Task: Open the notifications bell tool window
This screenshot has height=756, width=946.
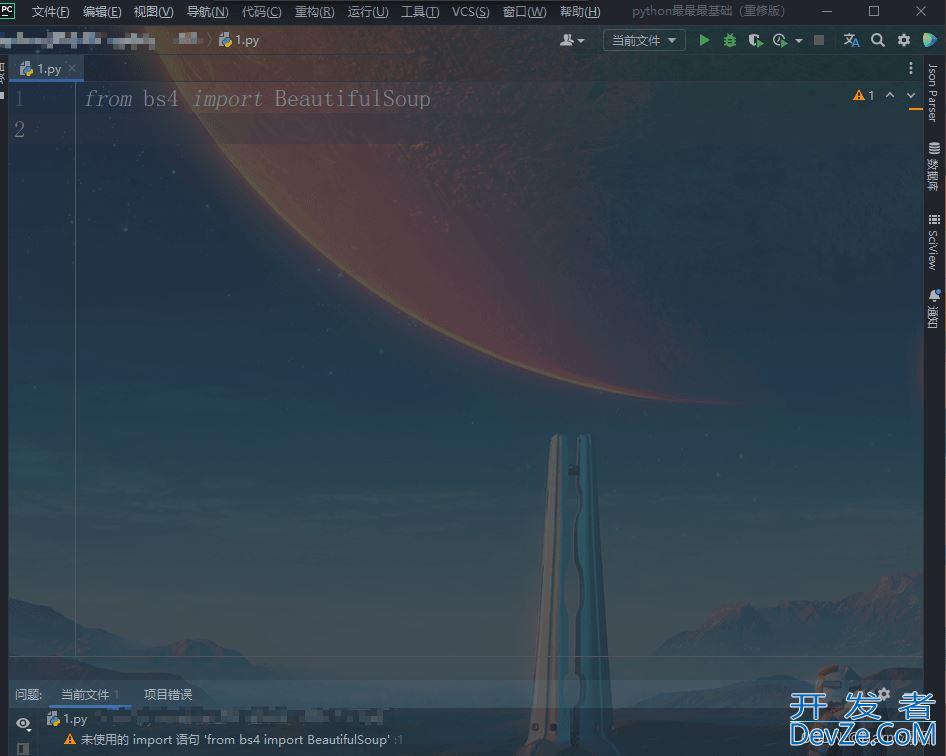Action: click(x=934, y=309)
